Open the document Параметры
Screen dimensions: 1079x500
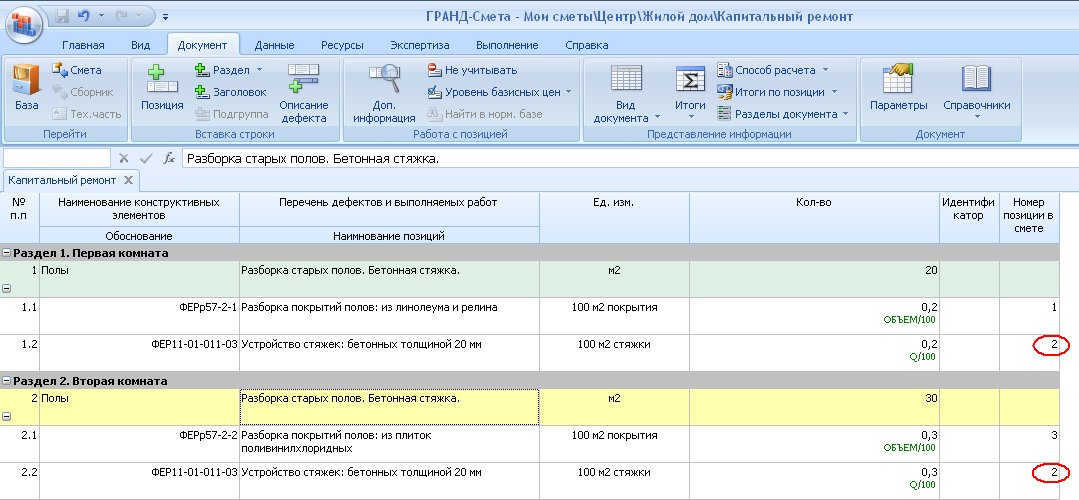899,88
